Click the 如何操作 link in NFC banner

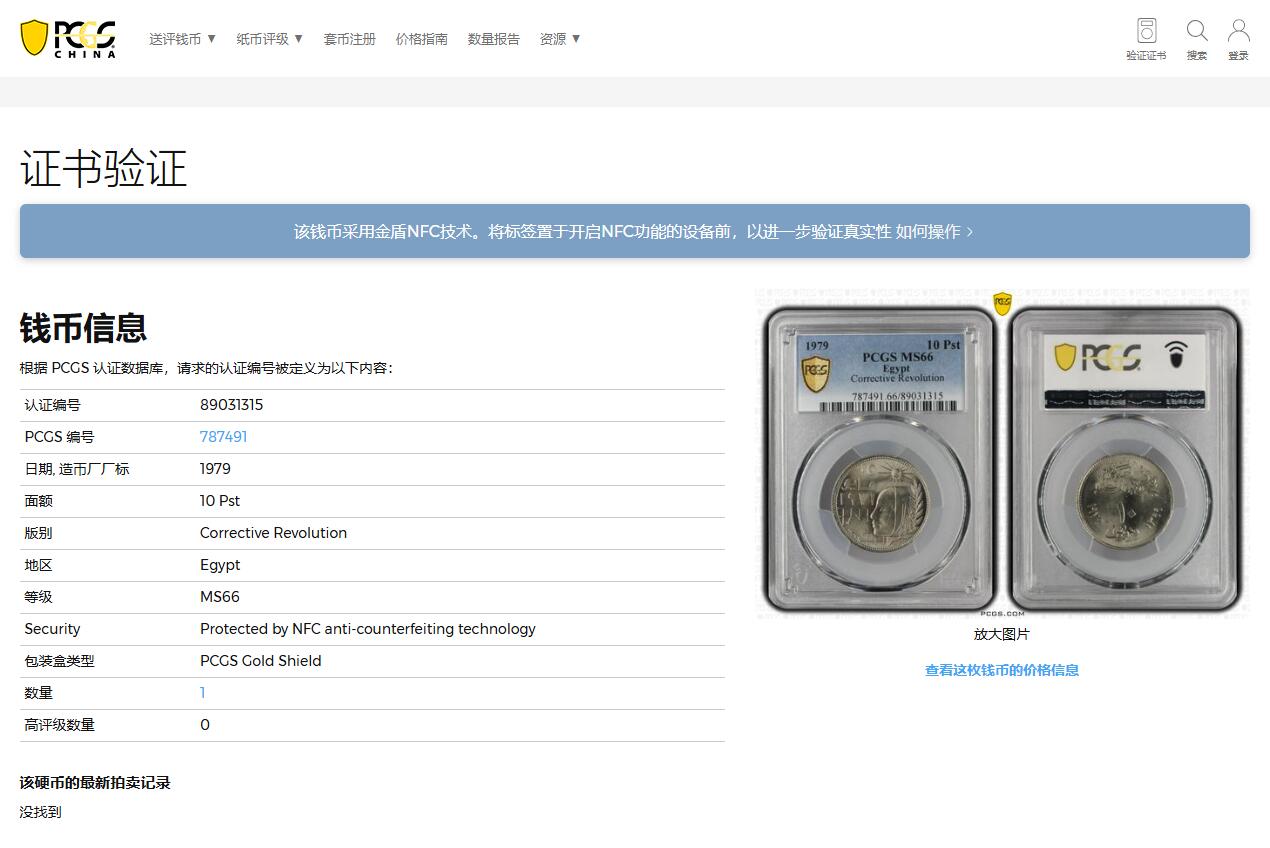(934, 231)
